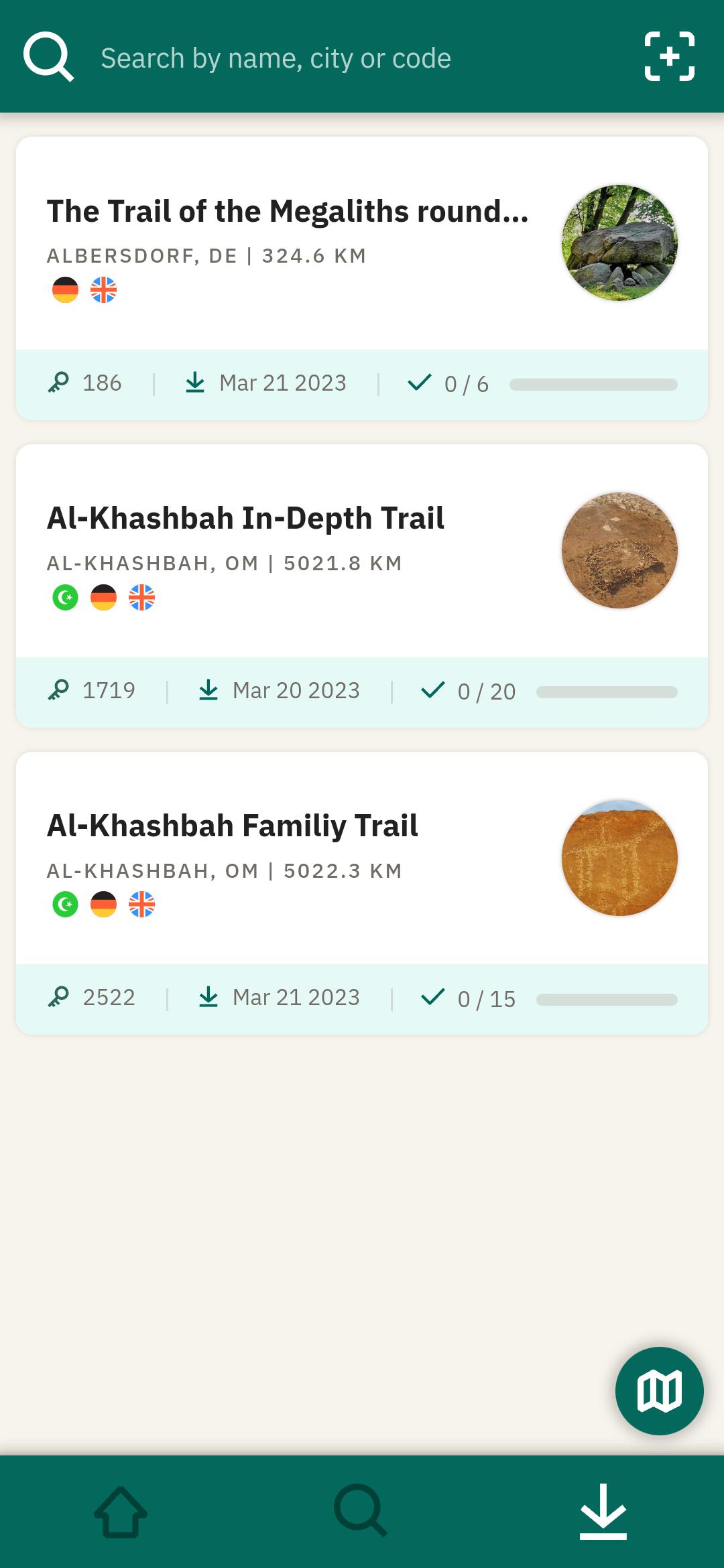
Task: Click the Megaliths dolmen thumbnail image
Action: pos(619,243)
